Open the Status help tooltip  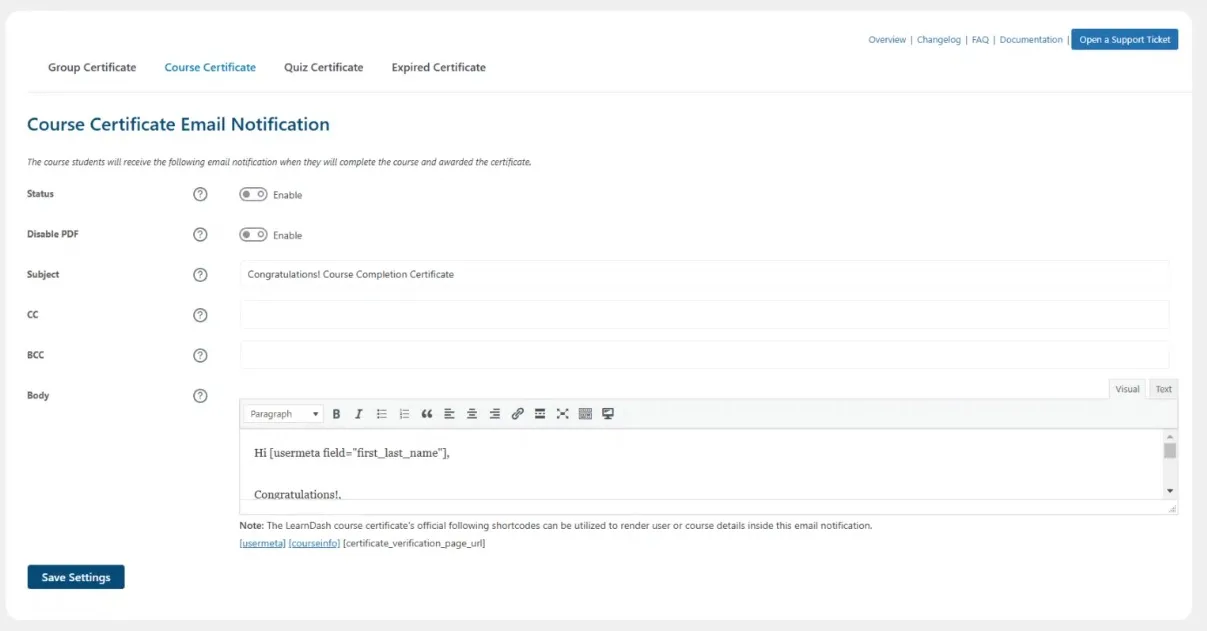point(200,194)
